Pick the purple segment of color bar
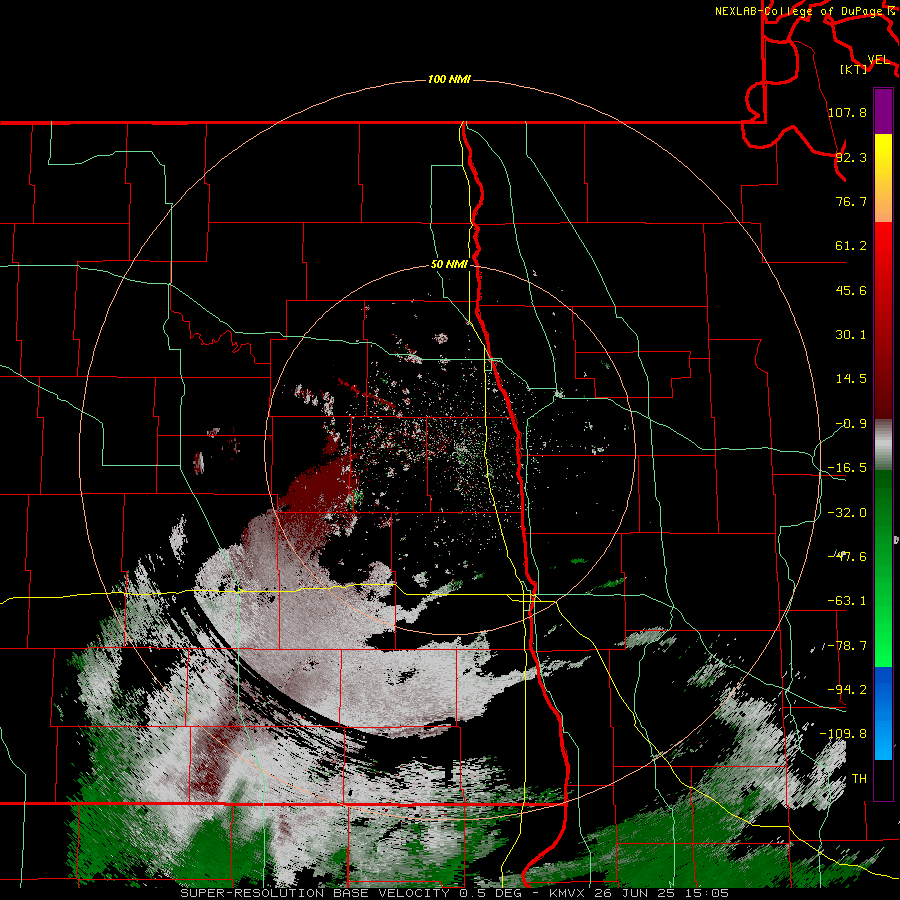 pyautogui.click(x=883, y=111)
